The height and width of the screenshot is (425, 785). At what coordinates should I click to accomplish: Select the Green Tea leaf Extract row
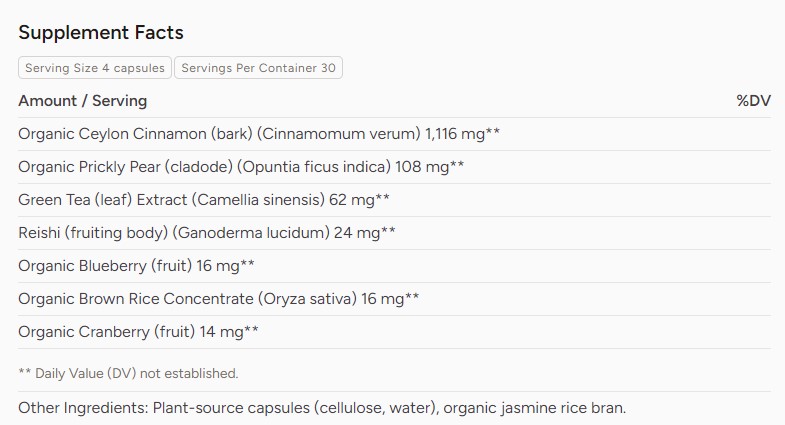point(395,200)
